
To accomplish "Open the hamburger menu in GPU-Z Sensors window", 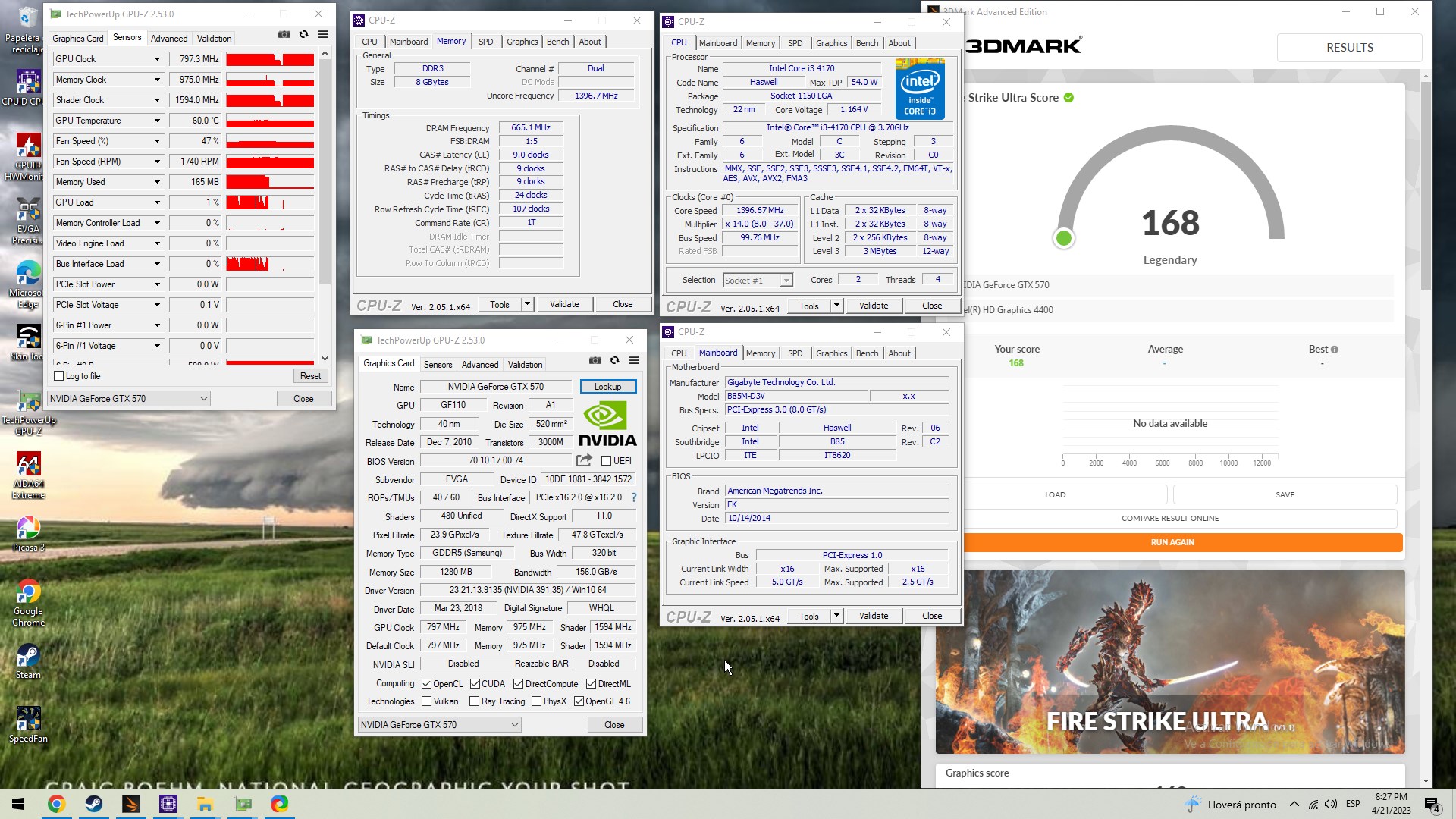I will [323, 35].
